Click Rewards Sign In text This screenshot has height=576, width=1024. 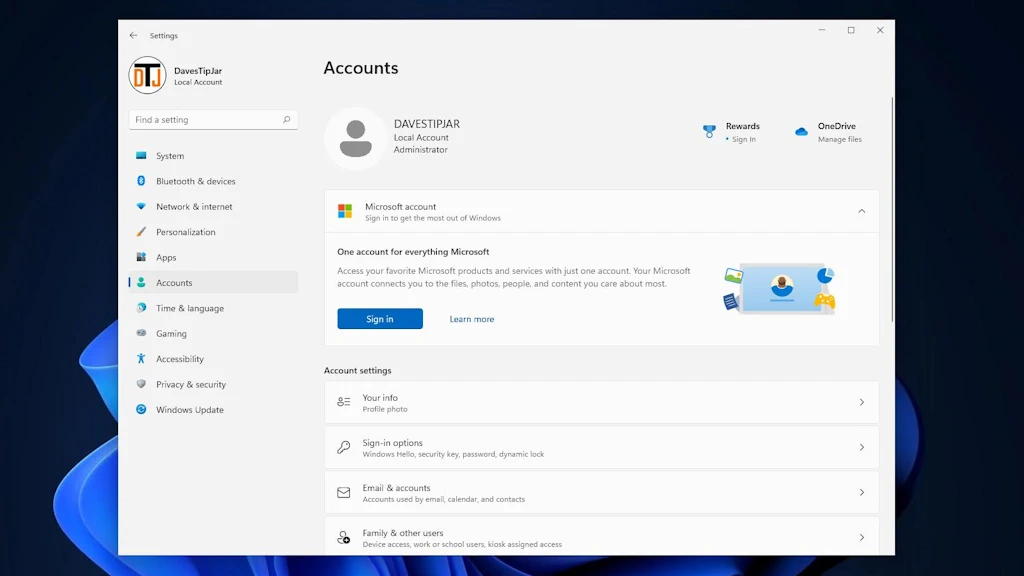pos(743,139)
